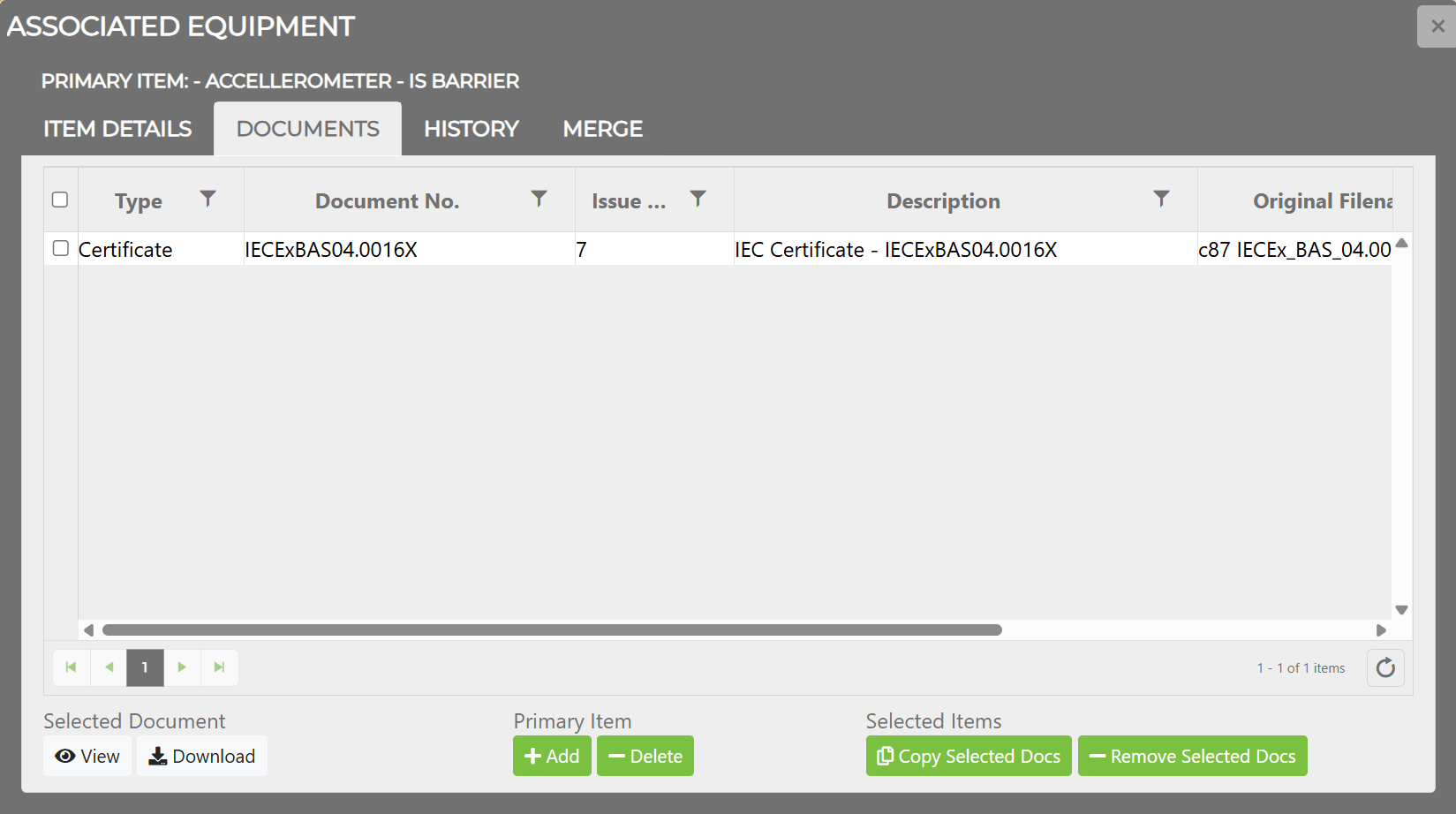Sort by the Document No. column header
Image resolution: width=1456 pixels, height=814 pixels.
click(x=388, y=201)
